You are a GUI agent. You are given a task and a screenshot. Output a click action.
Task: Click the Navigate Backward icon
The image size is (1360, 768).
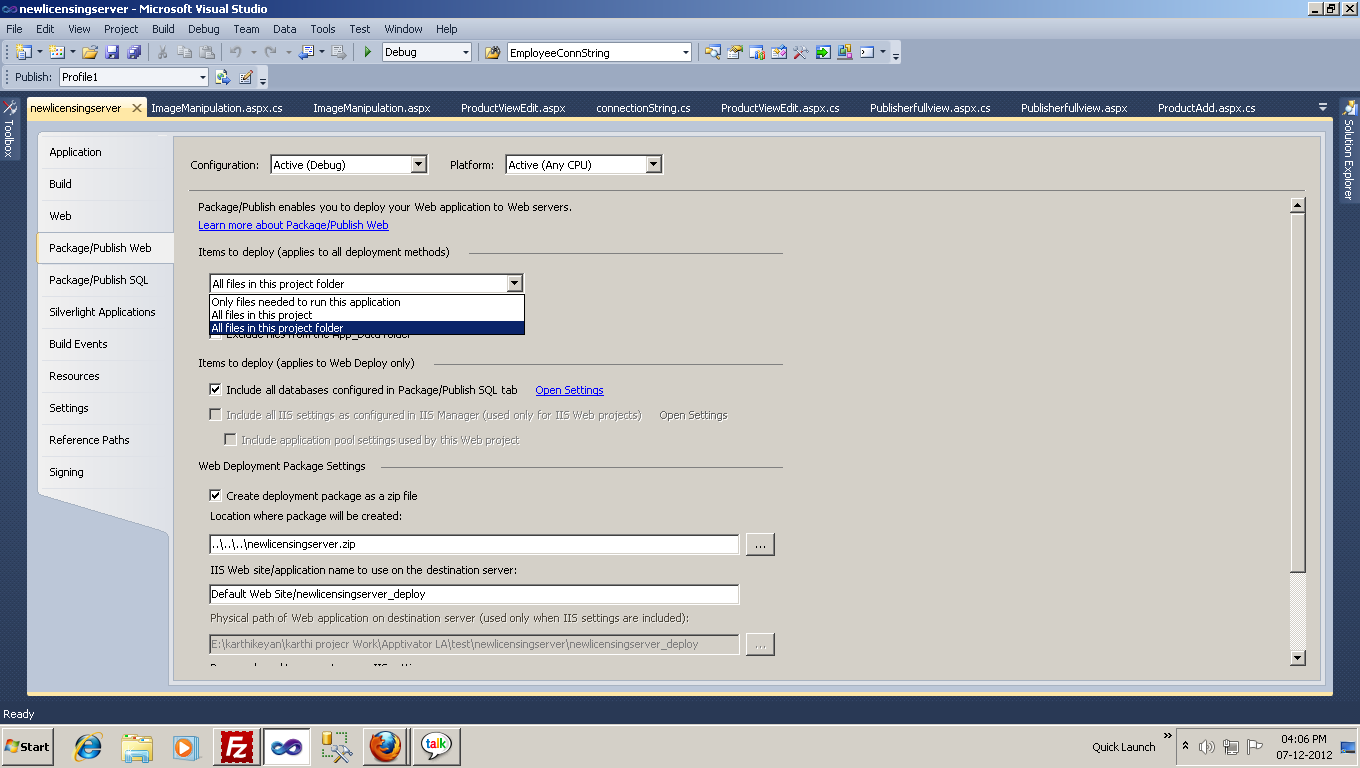[306, 52]
